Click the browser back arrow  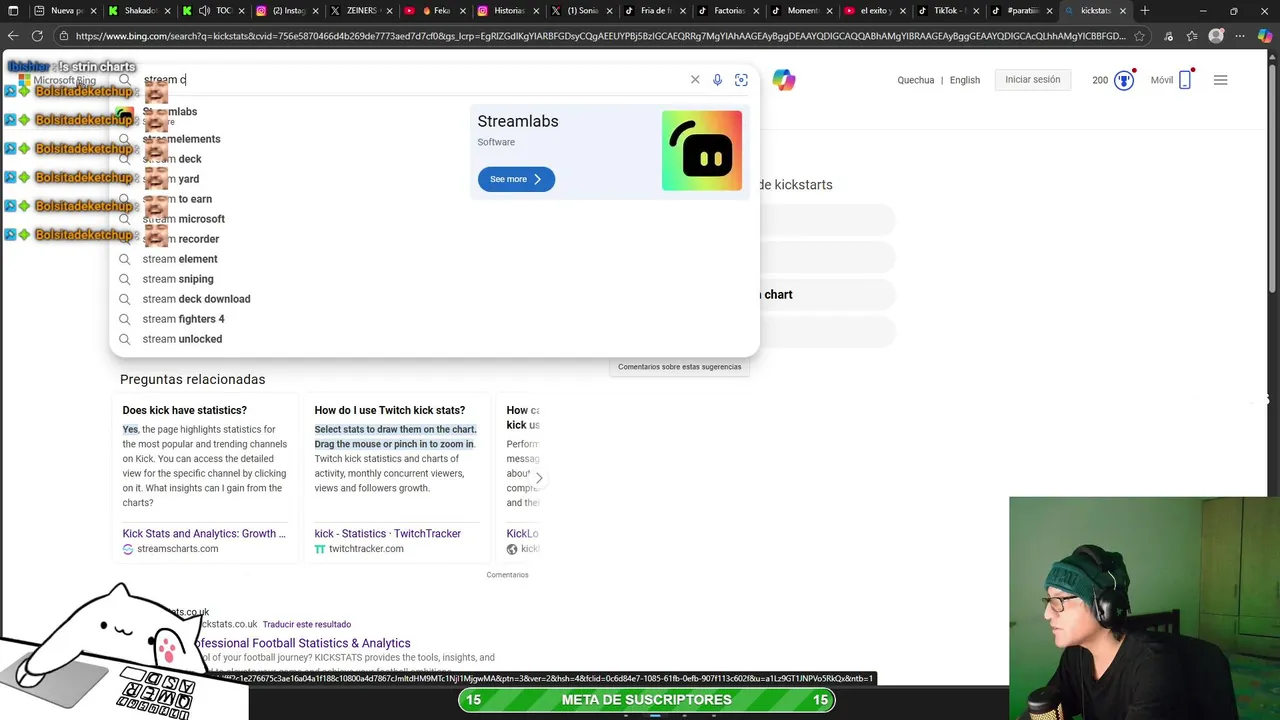[12, 36]
